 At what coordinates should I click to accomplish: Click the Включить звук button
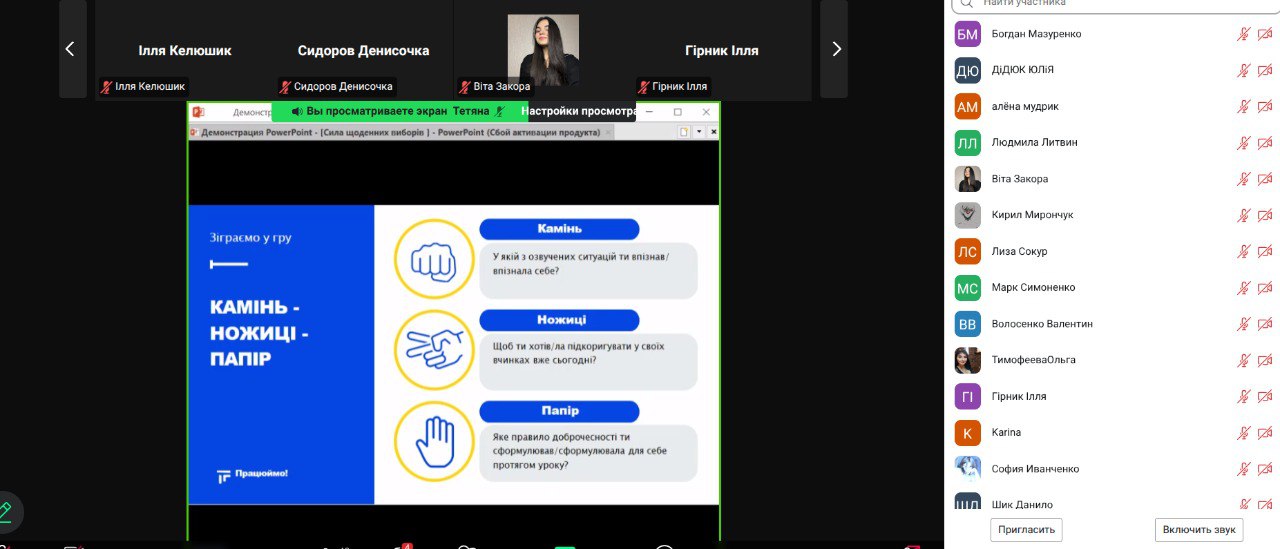pyautogui.click(x=1201, y=529)
